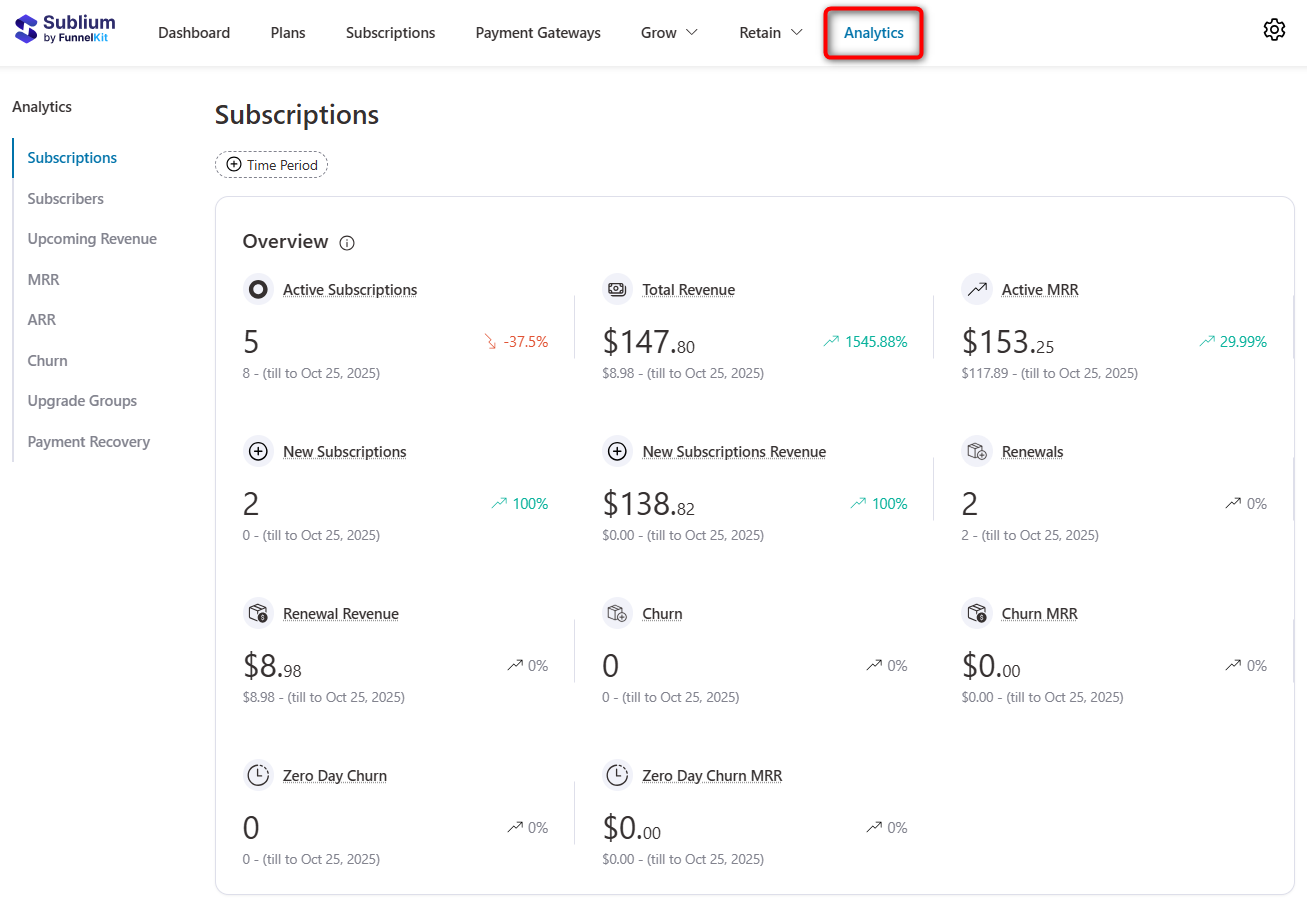Open the settings gear
The width and height of the screenshot is (1307, 909).
(1274, 29)
